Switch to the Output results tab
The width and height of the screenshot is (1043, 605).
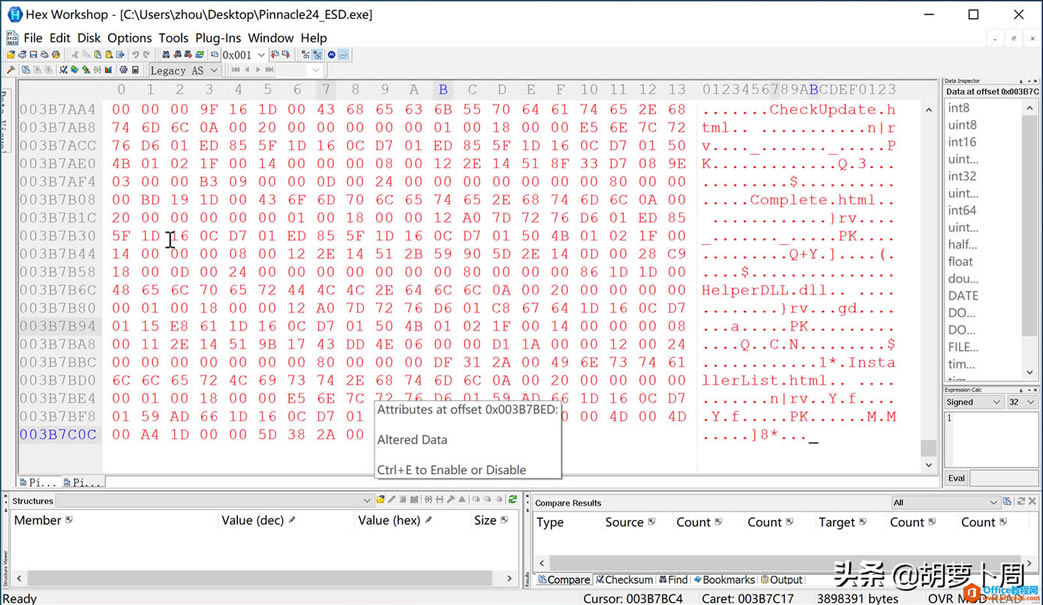pos(782,580)
